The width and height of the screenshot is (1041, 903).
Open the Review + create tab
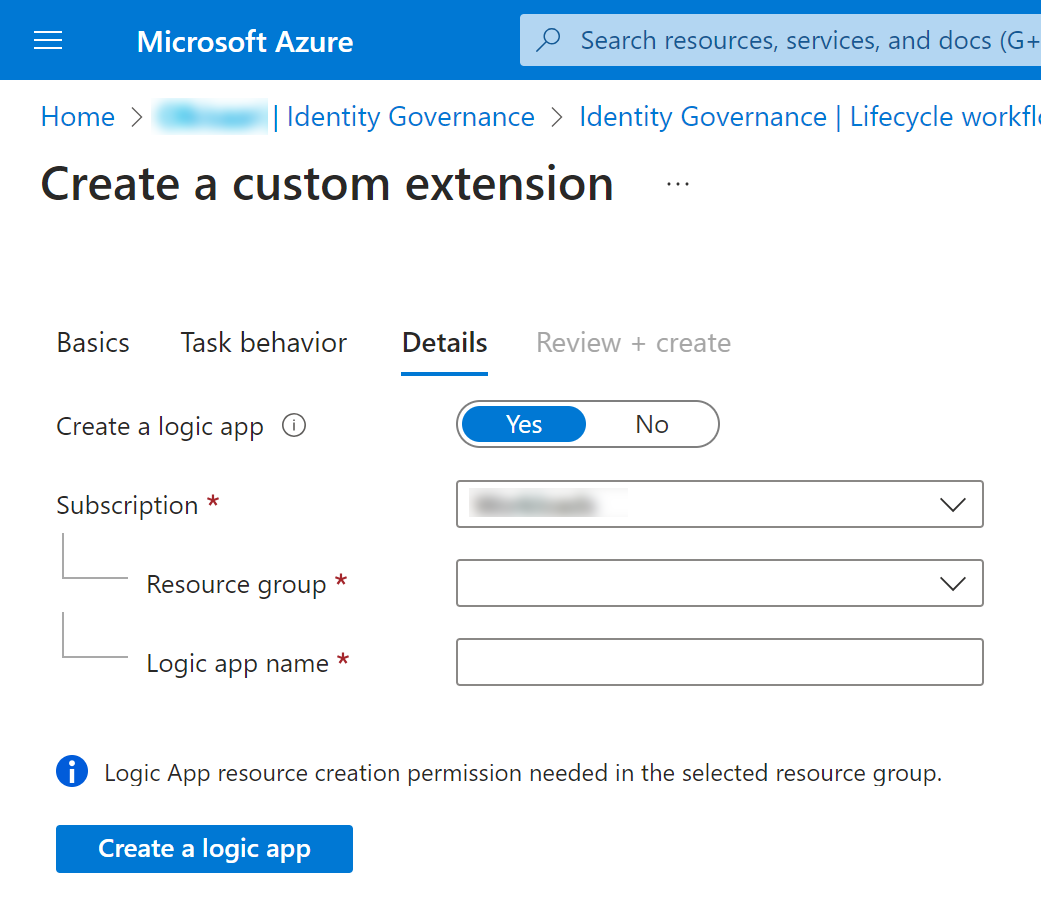633,343
